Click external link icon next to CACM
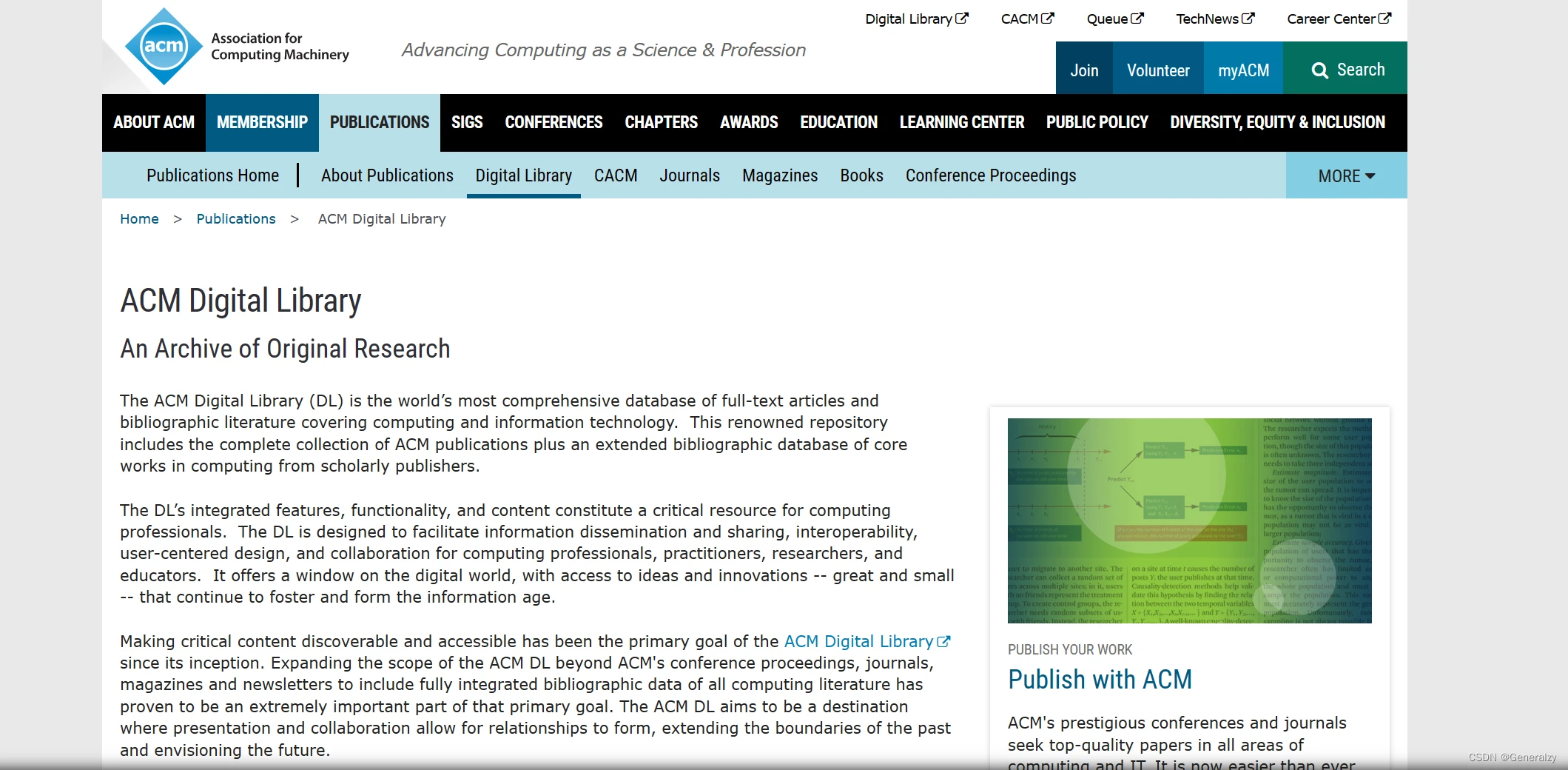This screenshot has width=1568, height=770. coord(1047,19)
